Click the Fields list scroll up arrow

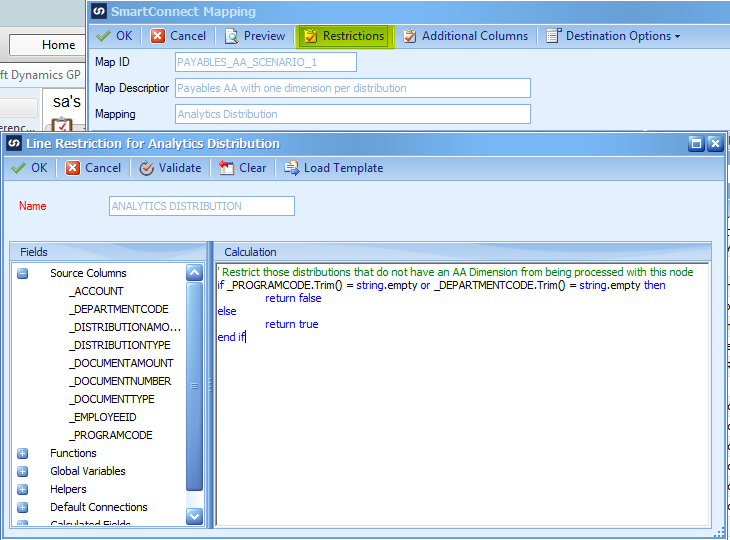[194, 272]
